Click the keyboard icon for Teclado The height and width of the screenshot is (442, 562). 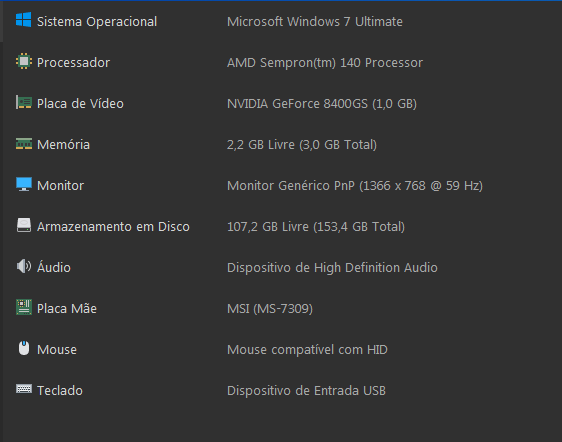(24, 389)
